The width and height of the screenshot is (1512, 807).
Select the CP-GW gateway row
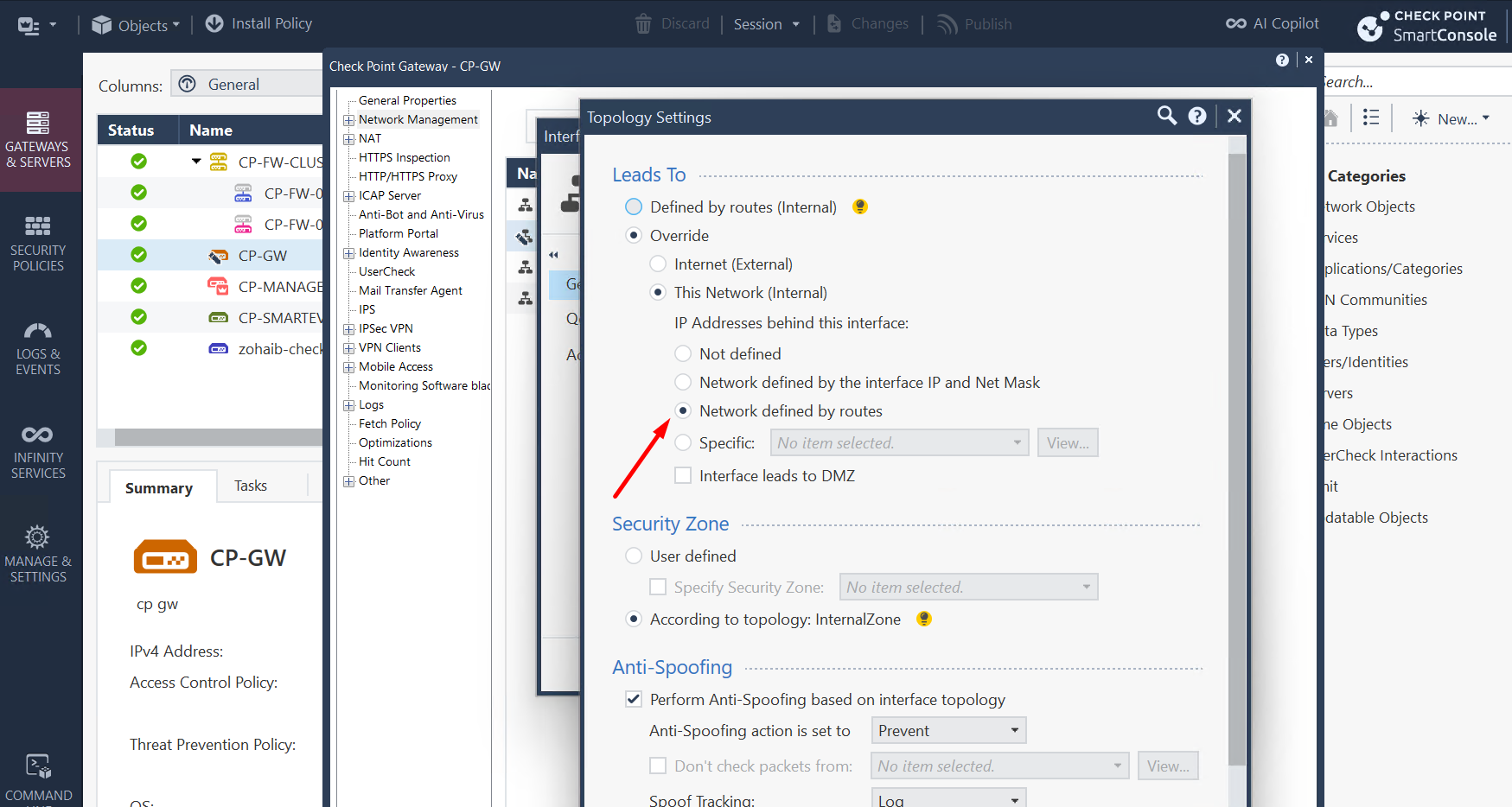click(x=210, y=255)
